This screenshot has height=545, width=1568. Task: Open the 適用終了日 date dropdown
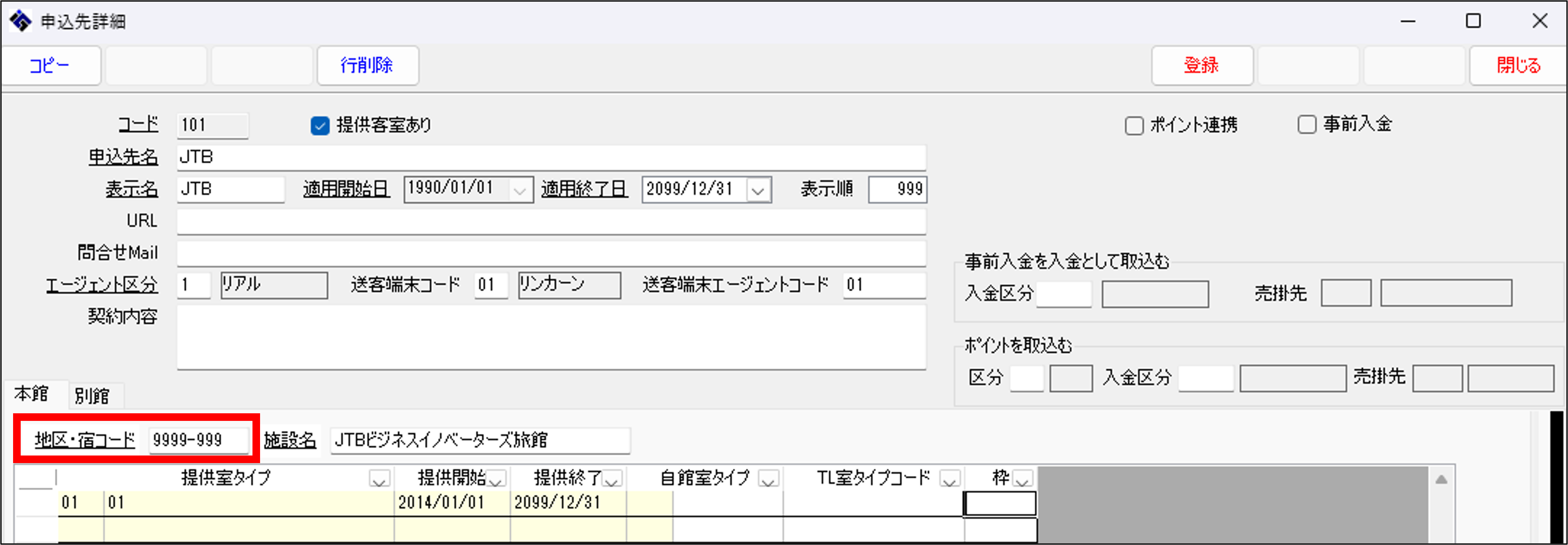coord(758,190)
